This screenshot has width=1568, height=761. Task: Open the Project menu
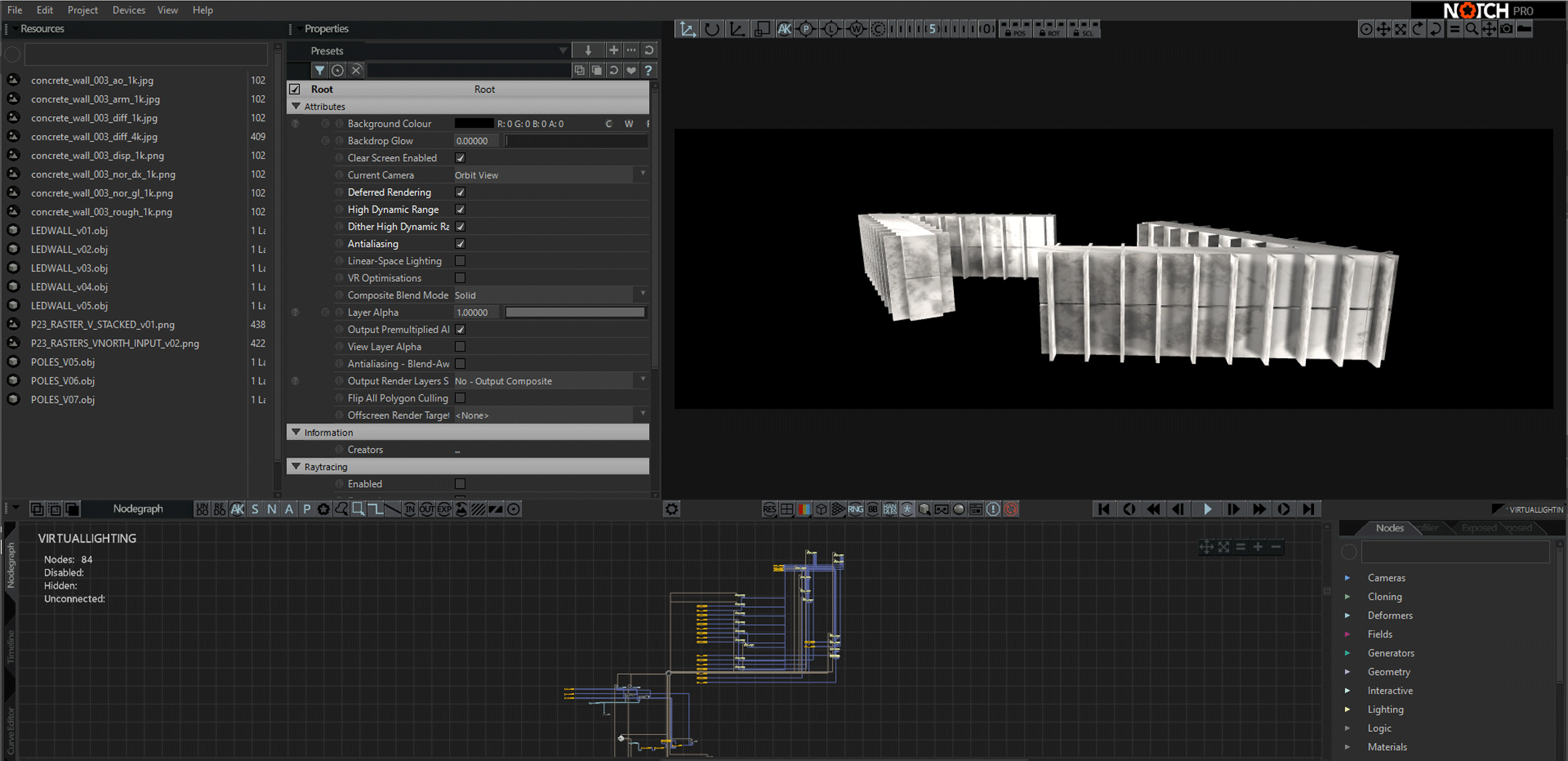[x=82, y=10]
